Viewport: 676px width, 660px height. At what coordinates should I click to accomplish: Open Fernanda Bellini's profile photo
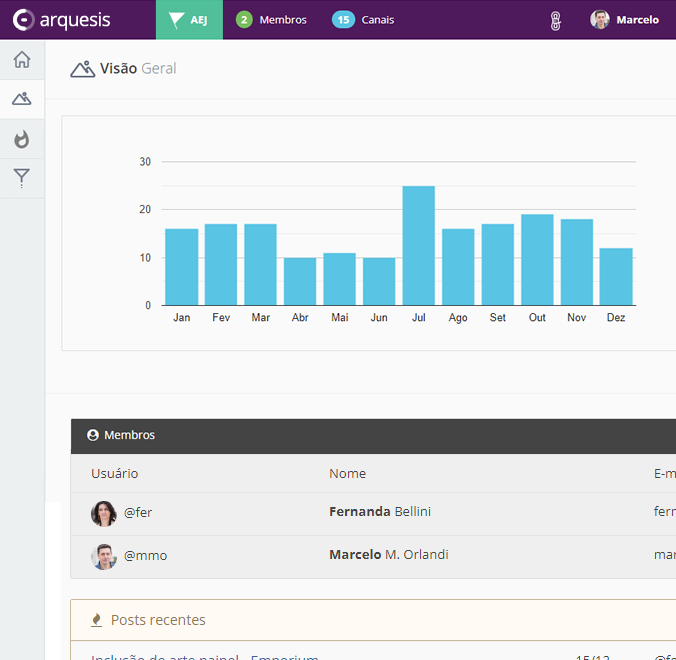coord(104,513)
